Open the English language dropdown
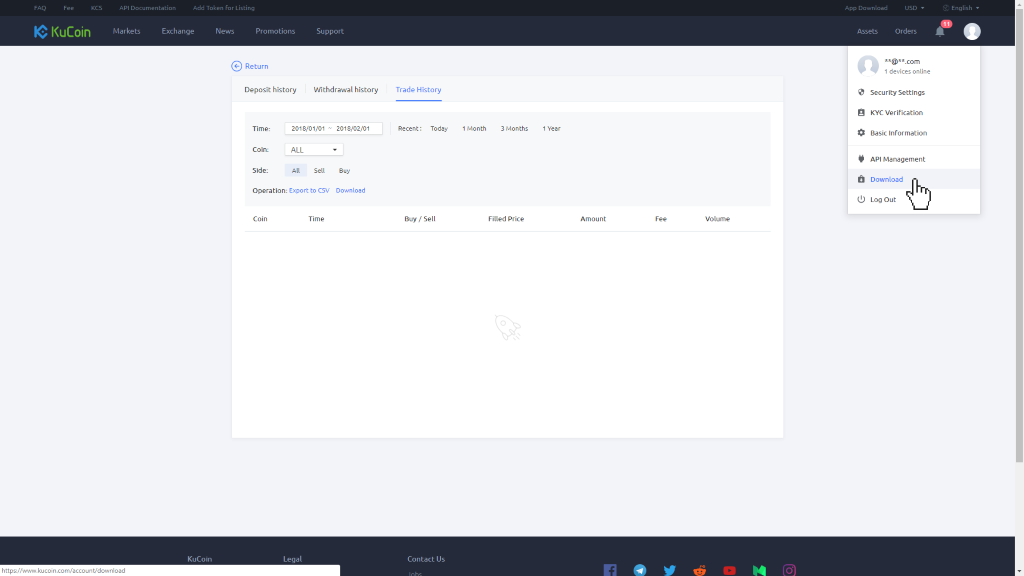 click(960, 8)
